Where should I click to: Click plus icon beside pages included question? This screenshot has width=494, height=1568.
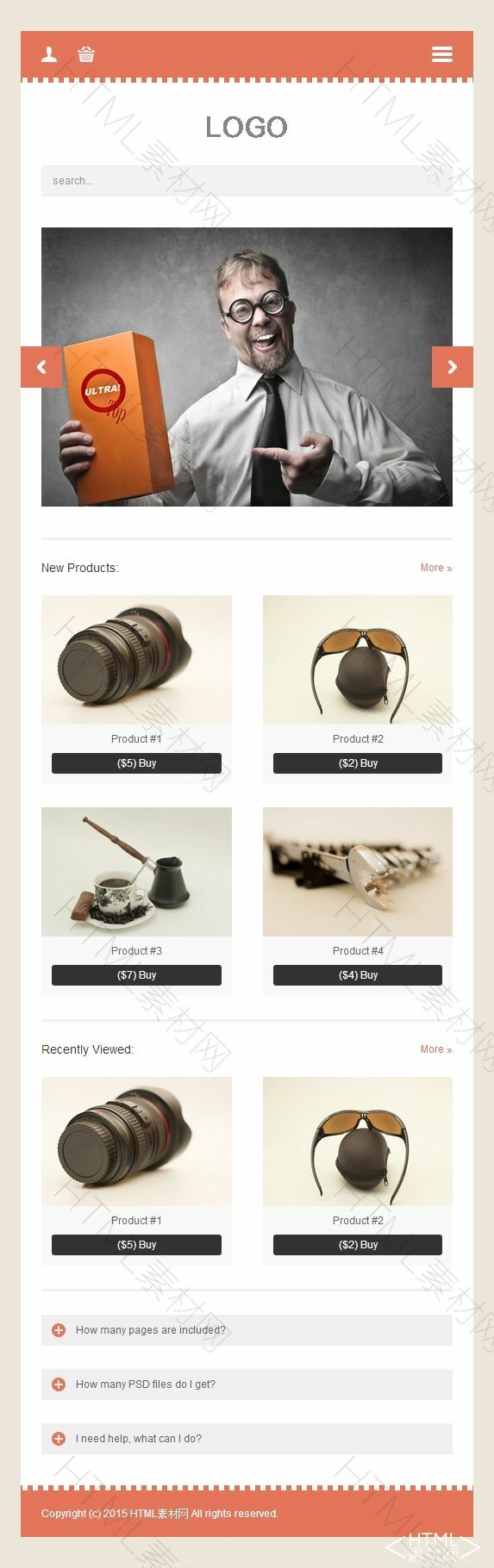click(59, 1330)
